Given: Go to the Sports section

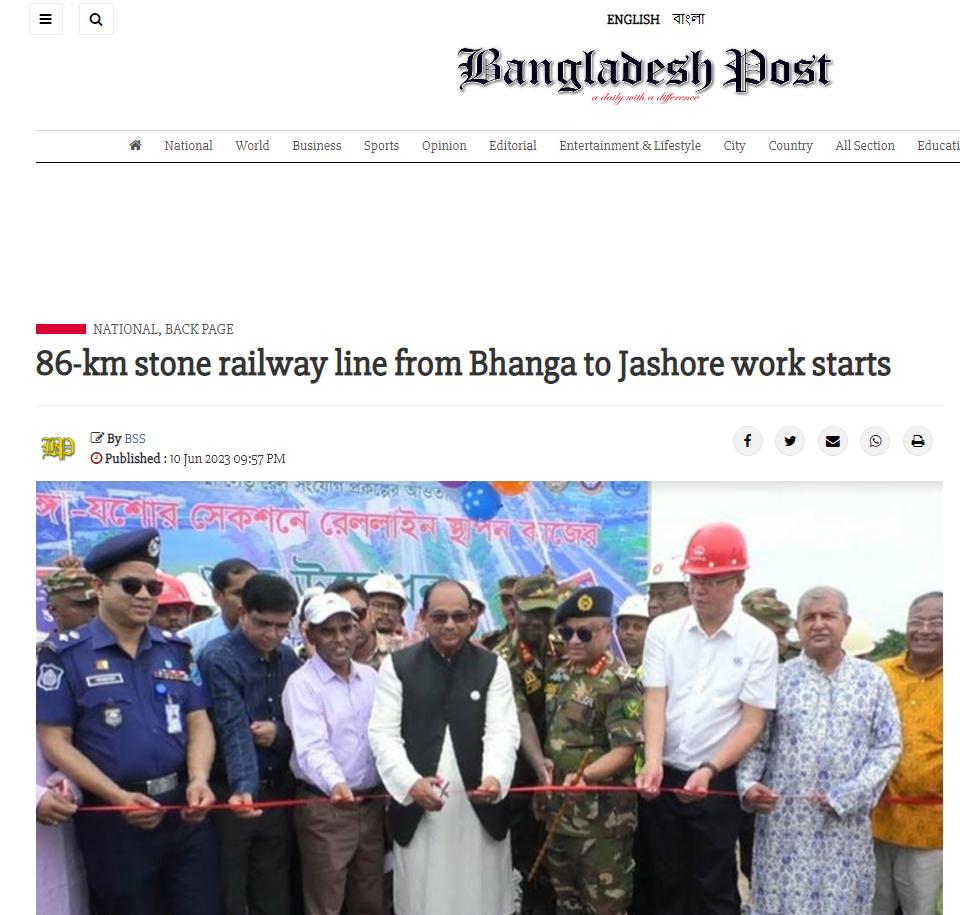Looking at the screenshot, I should 381,146.
